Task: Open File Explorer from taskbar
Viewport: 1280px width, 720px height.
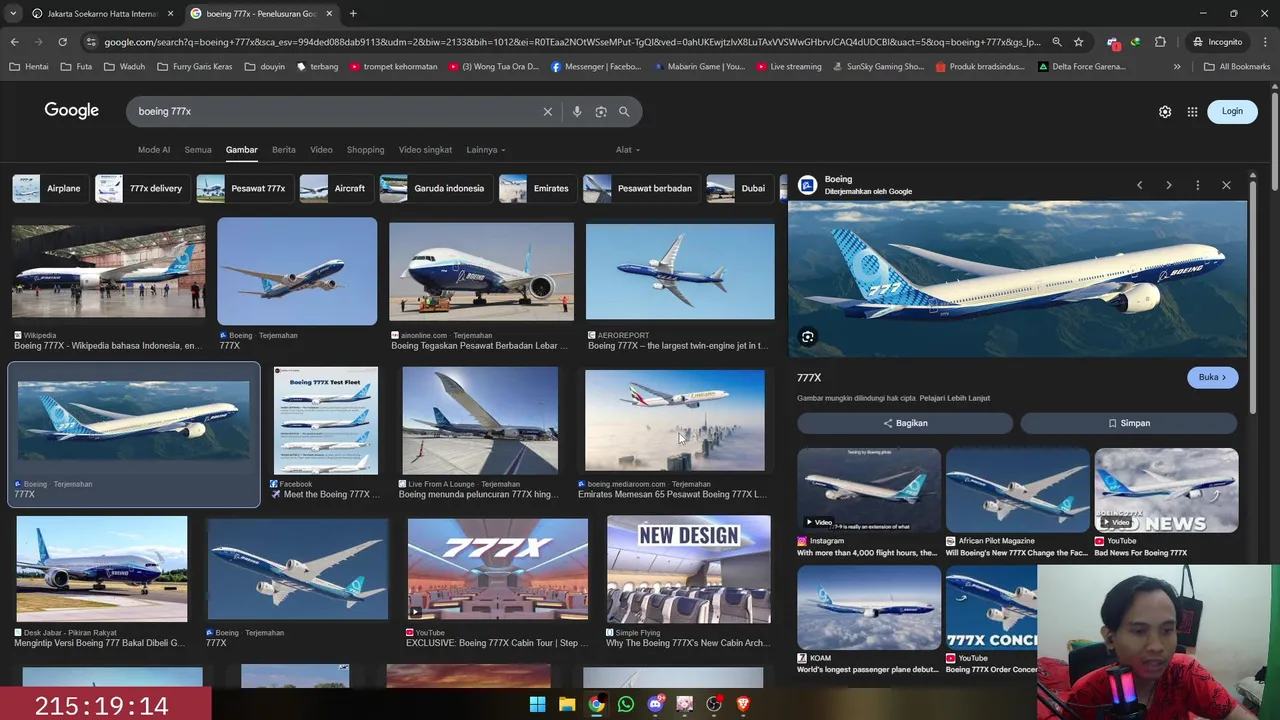Action: [x=567, y=704]
